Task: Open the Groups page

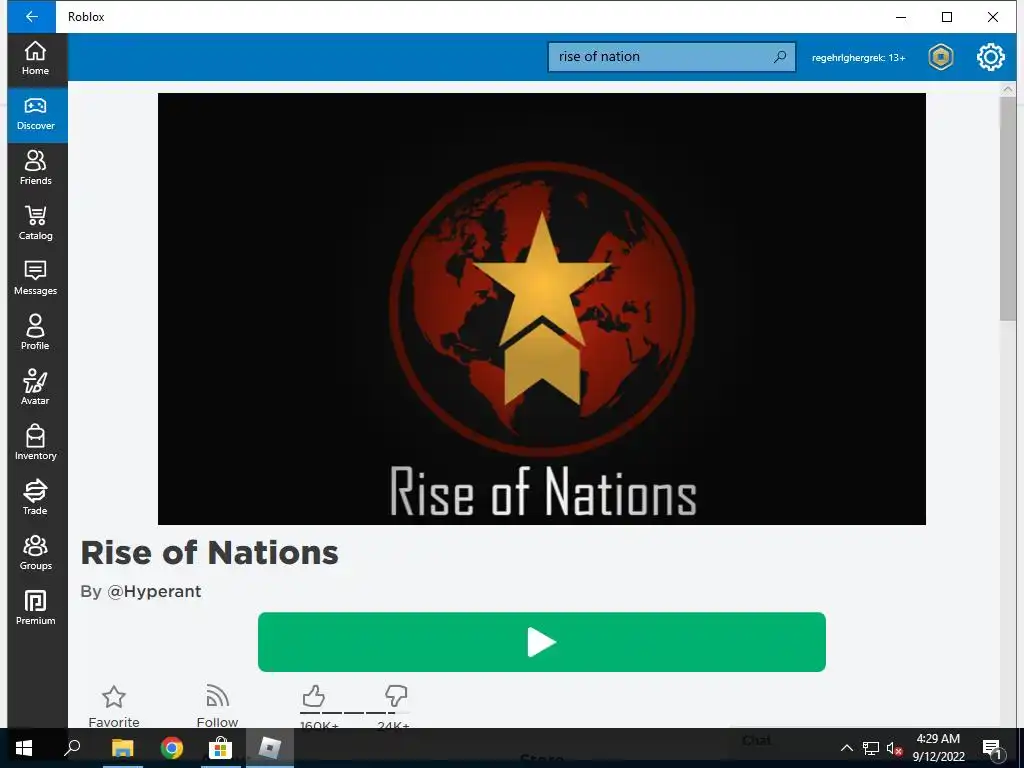Action: coord(36,553)
